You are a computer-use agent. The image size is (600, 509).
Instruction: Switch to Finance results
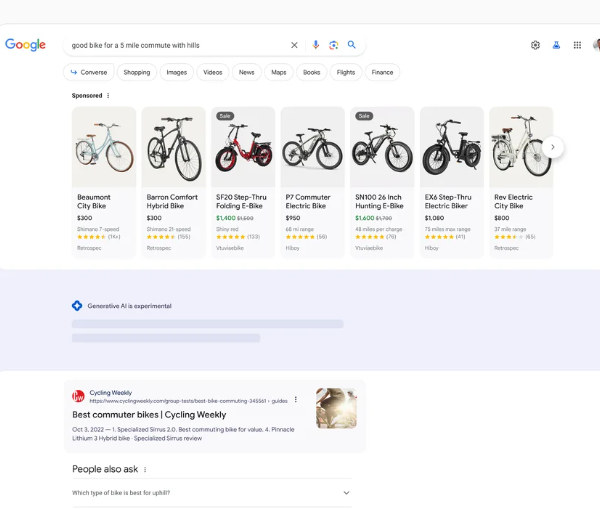tap(382, 72)
